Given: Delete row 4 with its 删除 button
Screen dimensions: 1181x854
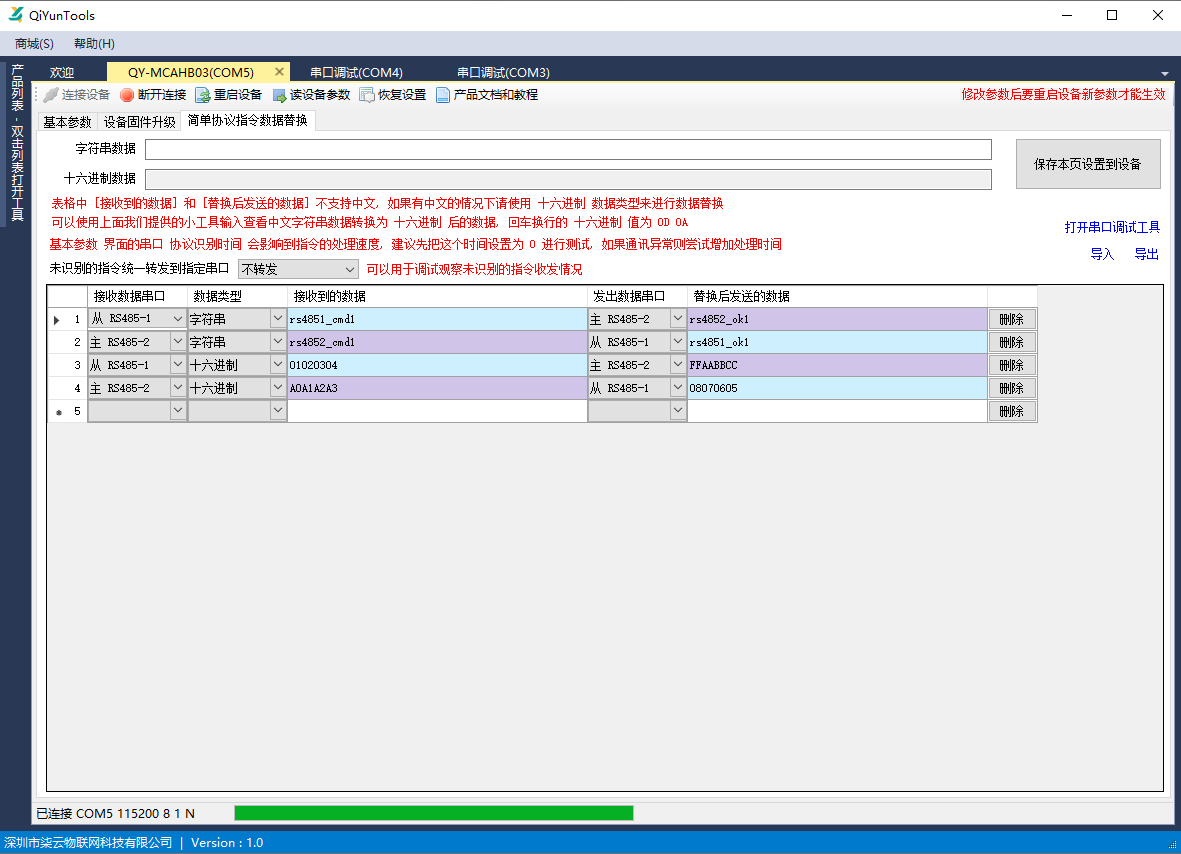Looking at the screenshot, I should (x=1011, y=388).
